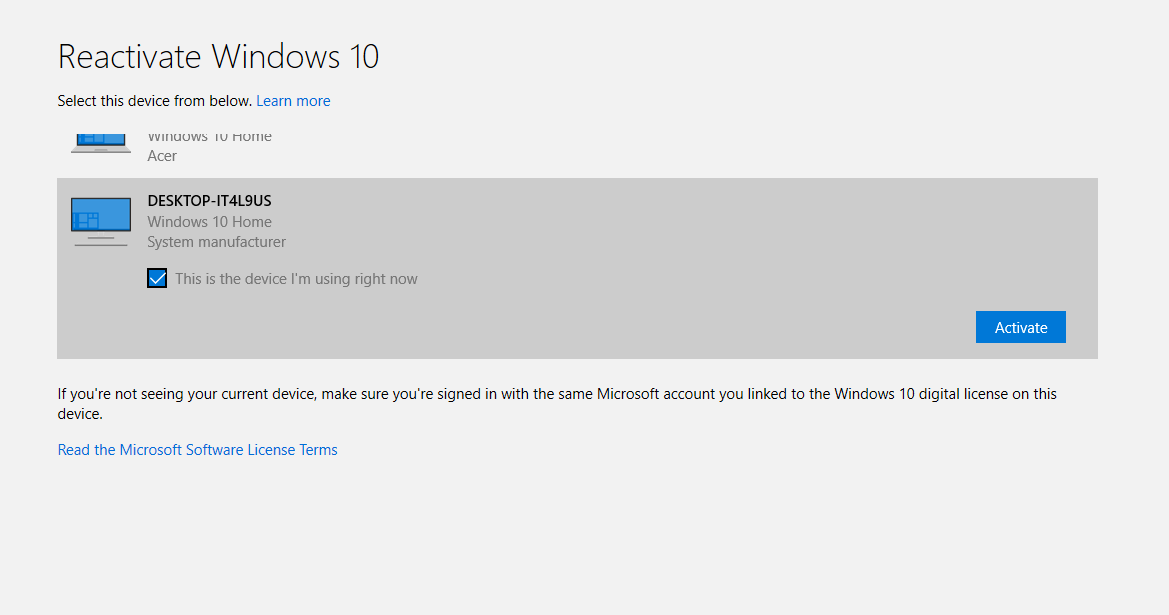
Task: Uncheck 'This is the device I'm using right now'
Action: [157, 279]
